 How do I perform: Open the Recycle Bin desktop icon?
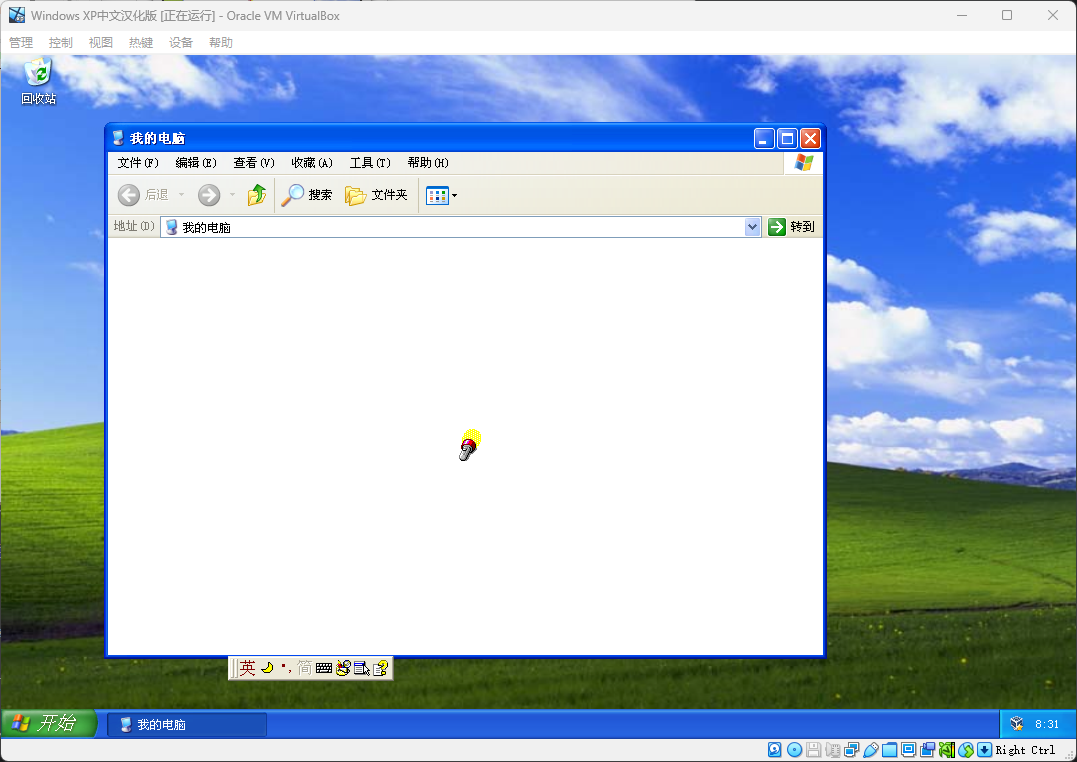39,80
